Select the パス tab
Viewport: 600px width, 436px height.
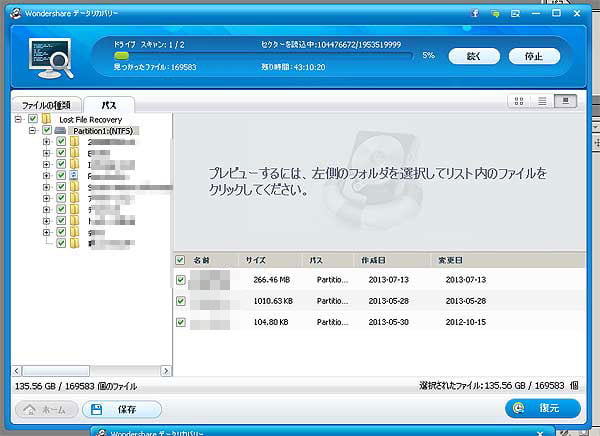(x=107, y=104)
